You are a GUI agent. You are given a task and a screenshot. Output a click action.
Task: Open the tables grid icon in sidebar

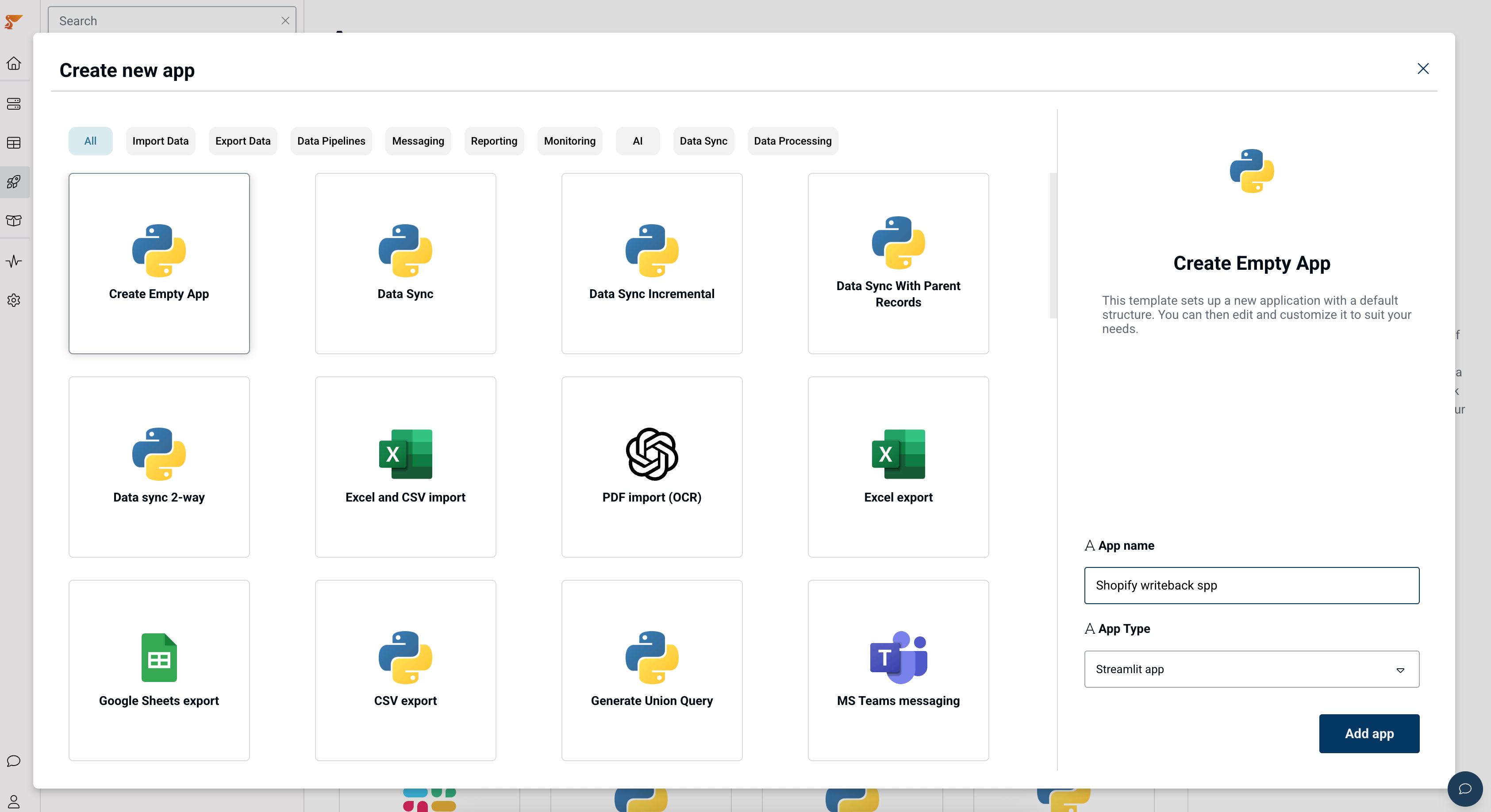coord(14,142)
